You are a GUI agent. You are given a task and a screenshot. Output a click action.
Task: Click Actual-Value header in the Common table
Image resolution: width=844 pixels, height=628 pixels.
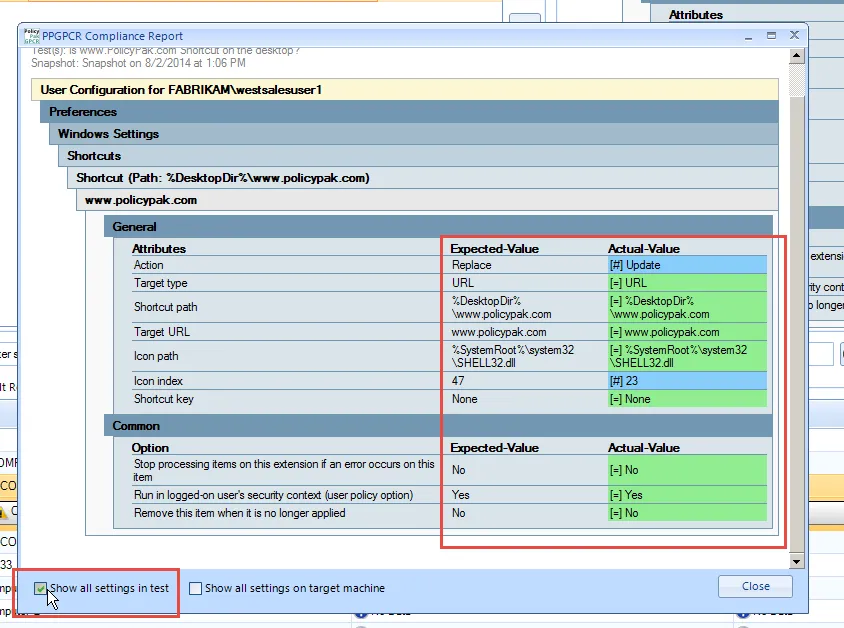pyautogui.click(x=644, y=448)
